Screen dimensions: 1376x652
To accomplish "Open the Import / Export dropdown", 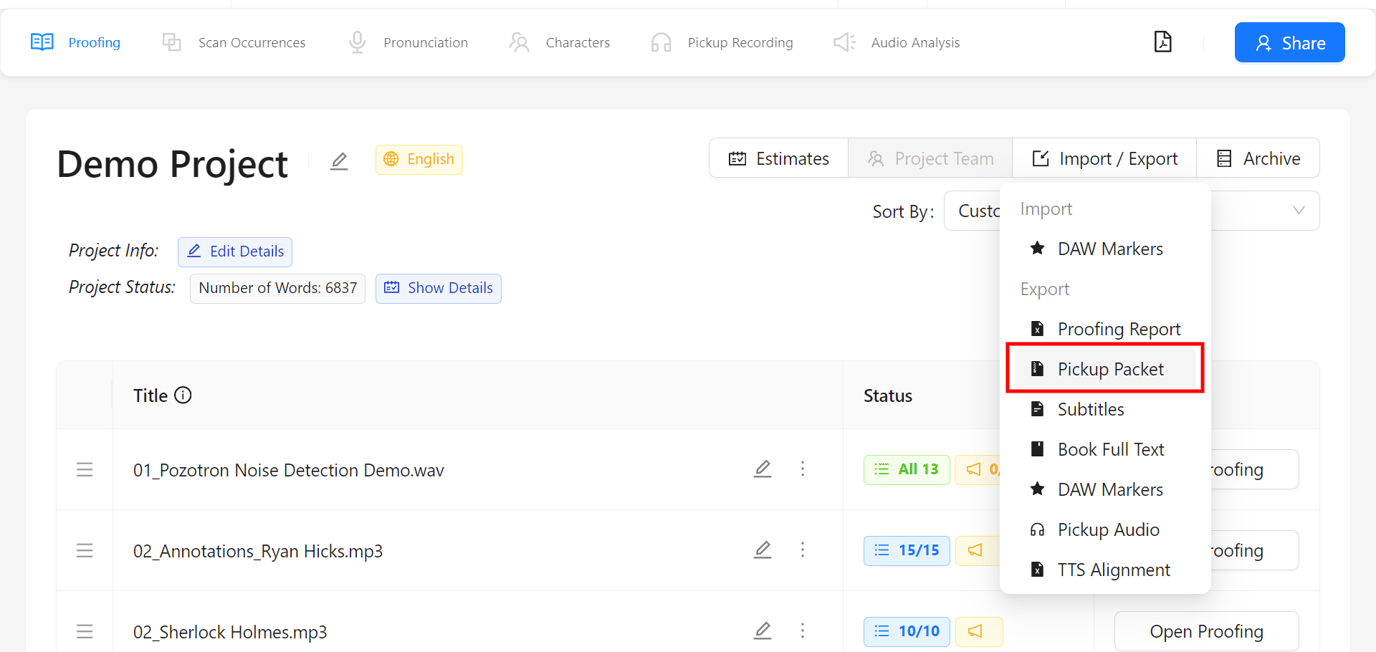I will coord(1104,158).
